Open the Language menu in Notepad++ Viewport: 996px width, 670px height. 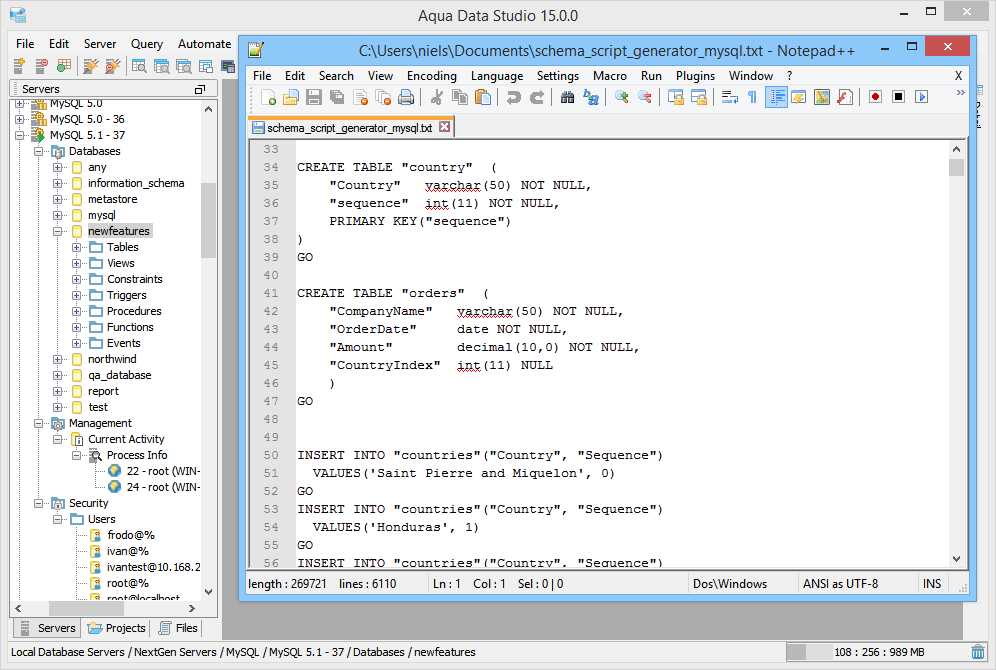click(x=497, y=76)
